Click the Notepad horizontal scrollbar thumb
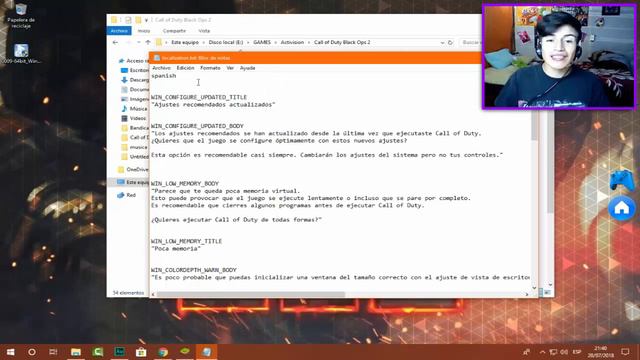Viewport: 640px width, 360px height. click(x=251, y=294)
